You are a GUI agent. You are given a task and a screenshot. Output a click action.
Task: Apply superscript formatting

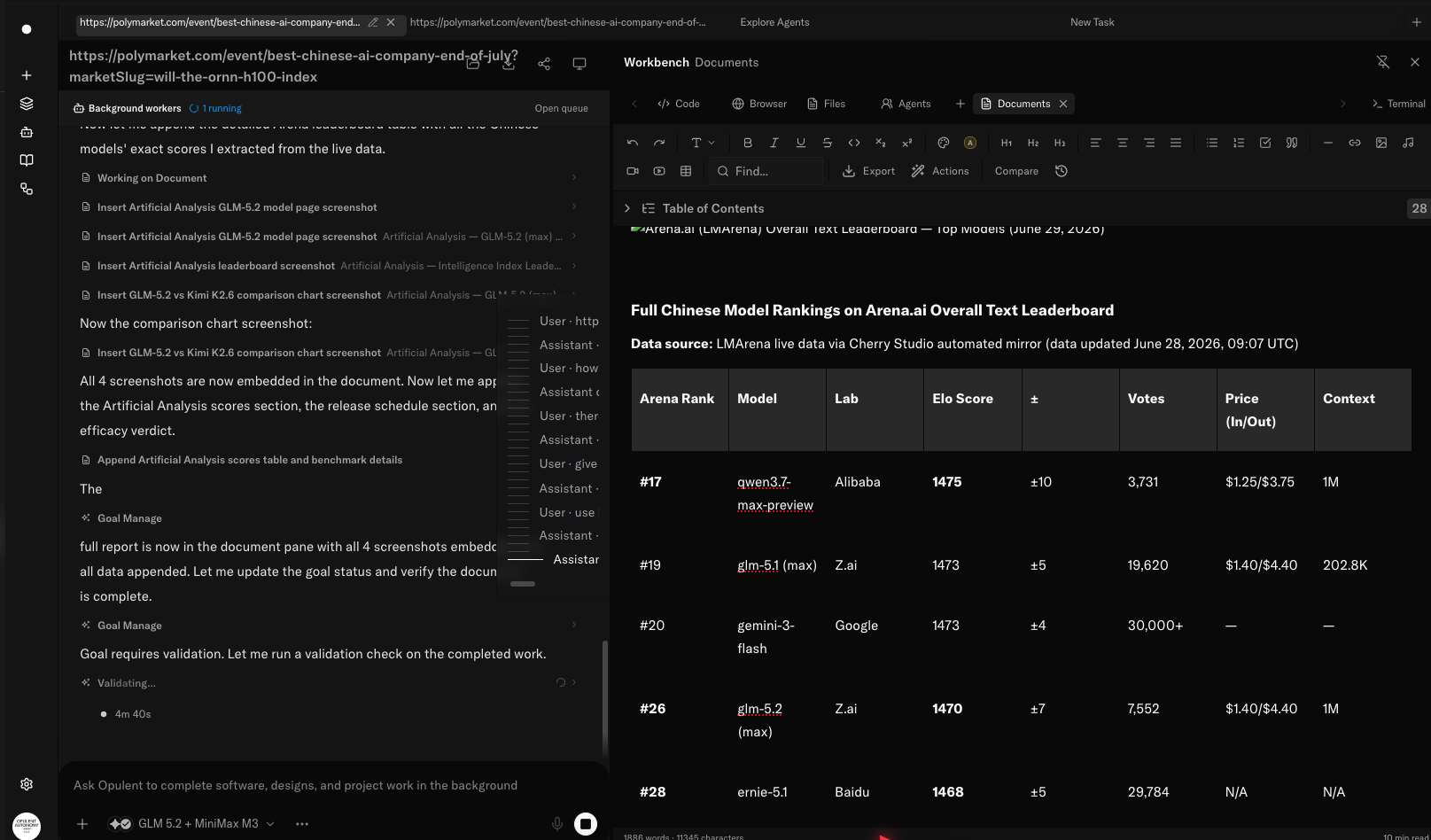click(907, 143)
